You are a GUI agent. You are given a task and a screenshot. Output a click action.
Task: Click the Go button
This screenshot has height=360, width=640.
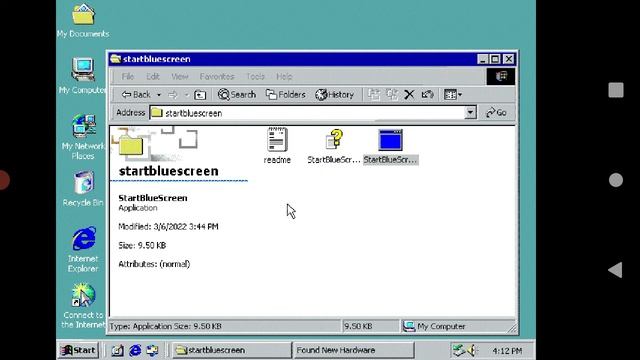coord(496,113)
